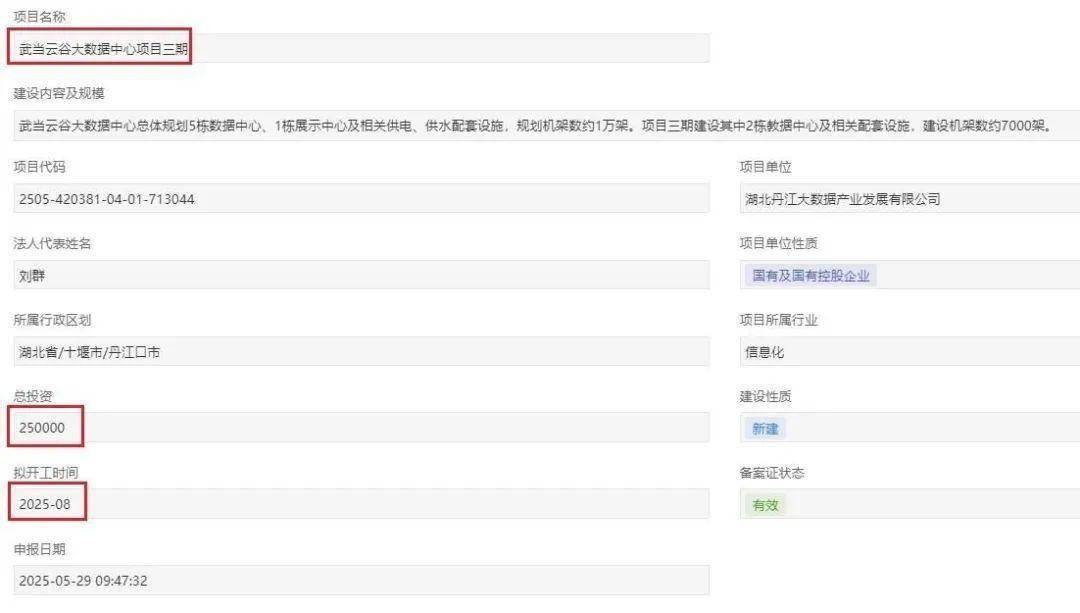The width and height of the screenshot is (1080, 613).
Task: Click the field showing 湖北省/十堰市/丹江口市
Action: point(360,352)
